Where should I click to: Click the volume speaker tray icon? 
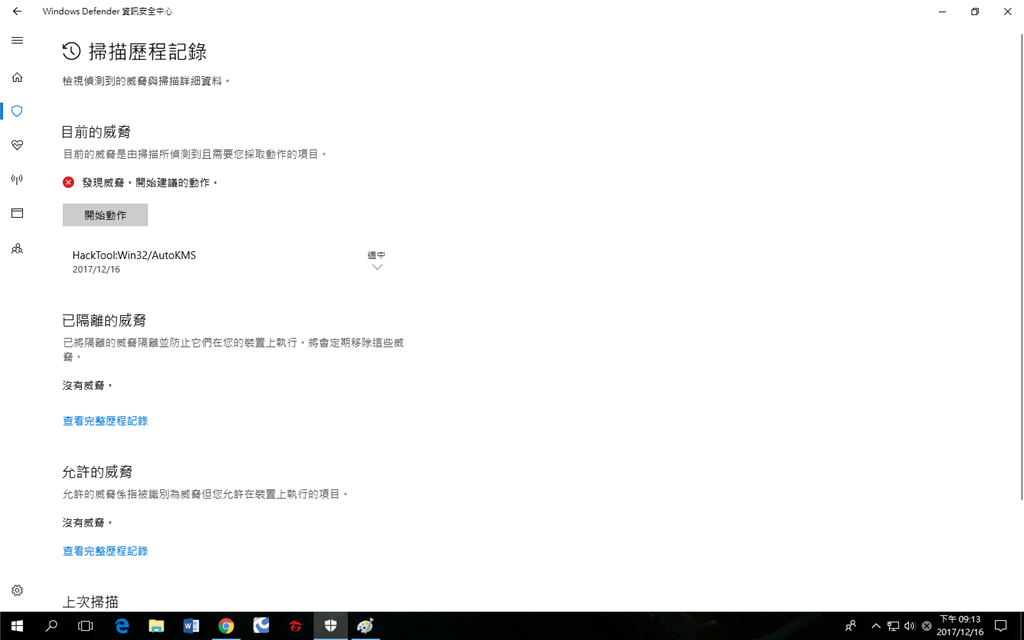(910, 626)
